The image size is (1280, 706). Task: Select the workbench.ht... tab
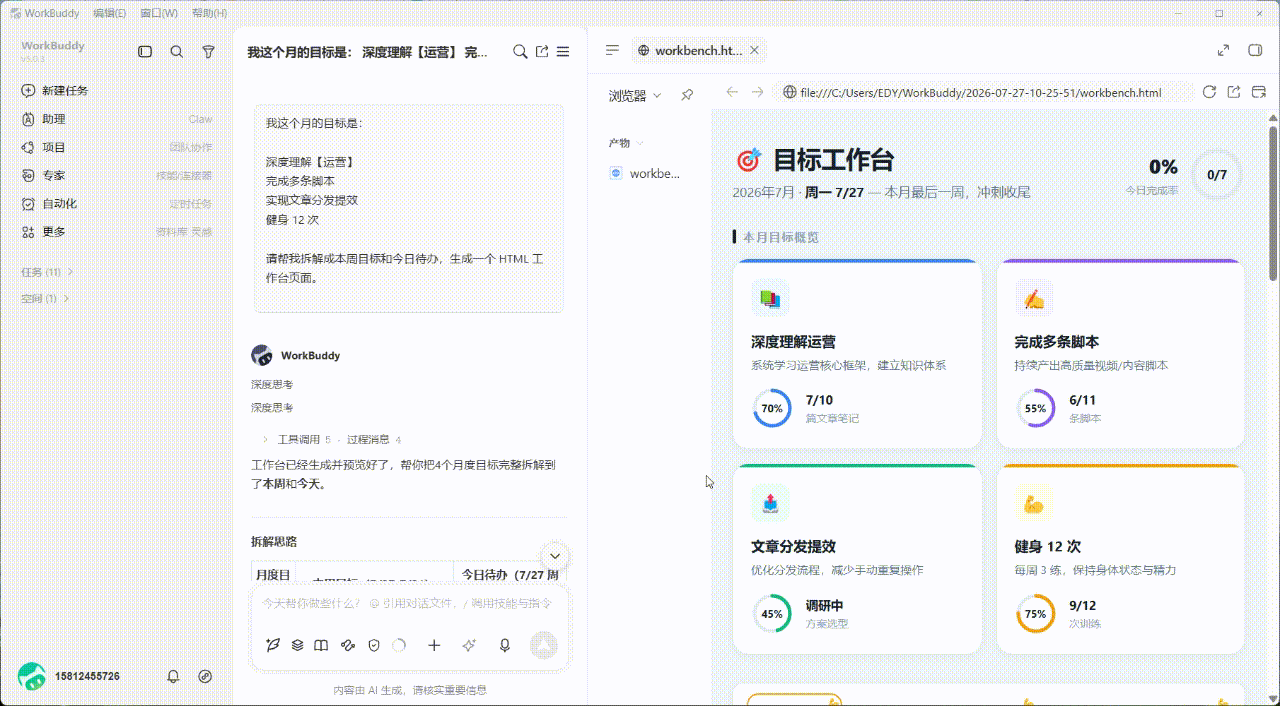click(698, 50)
